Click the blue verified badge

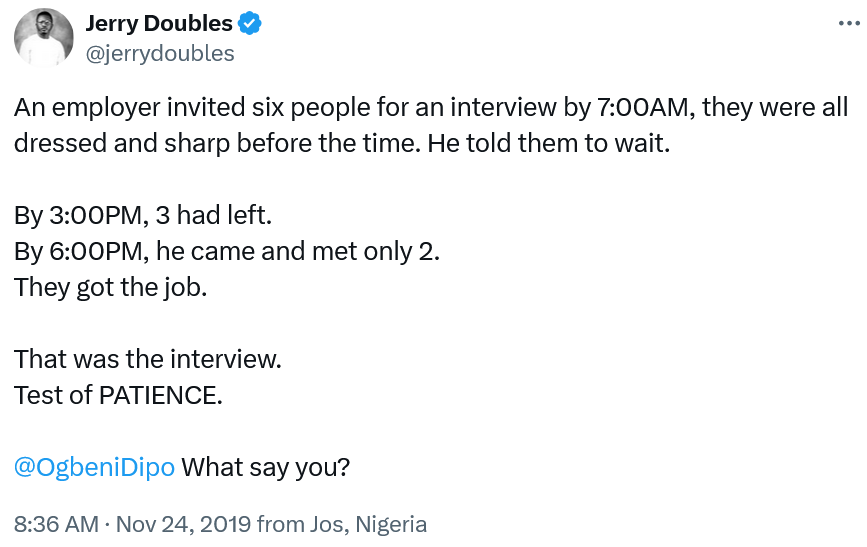[x=249, y=23]
